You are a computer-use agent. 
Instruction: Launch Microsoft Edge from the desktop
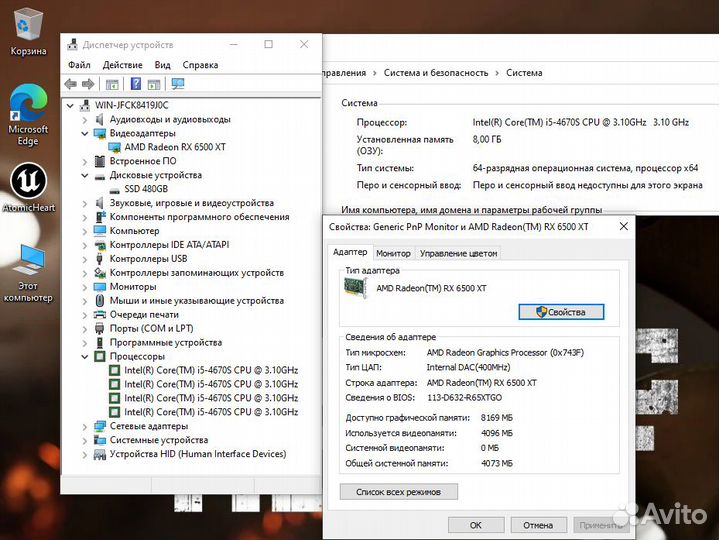tap(28, 115)
